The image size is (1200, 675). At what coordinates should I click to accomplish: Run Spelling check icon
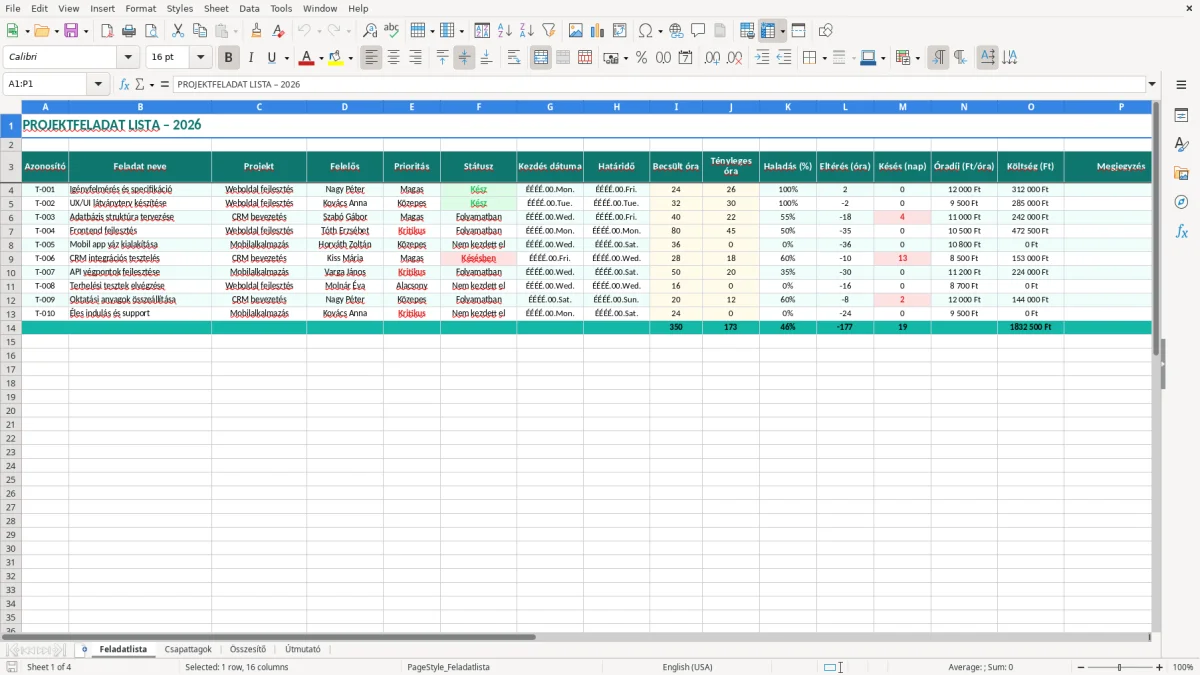coord(392,31)
